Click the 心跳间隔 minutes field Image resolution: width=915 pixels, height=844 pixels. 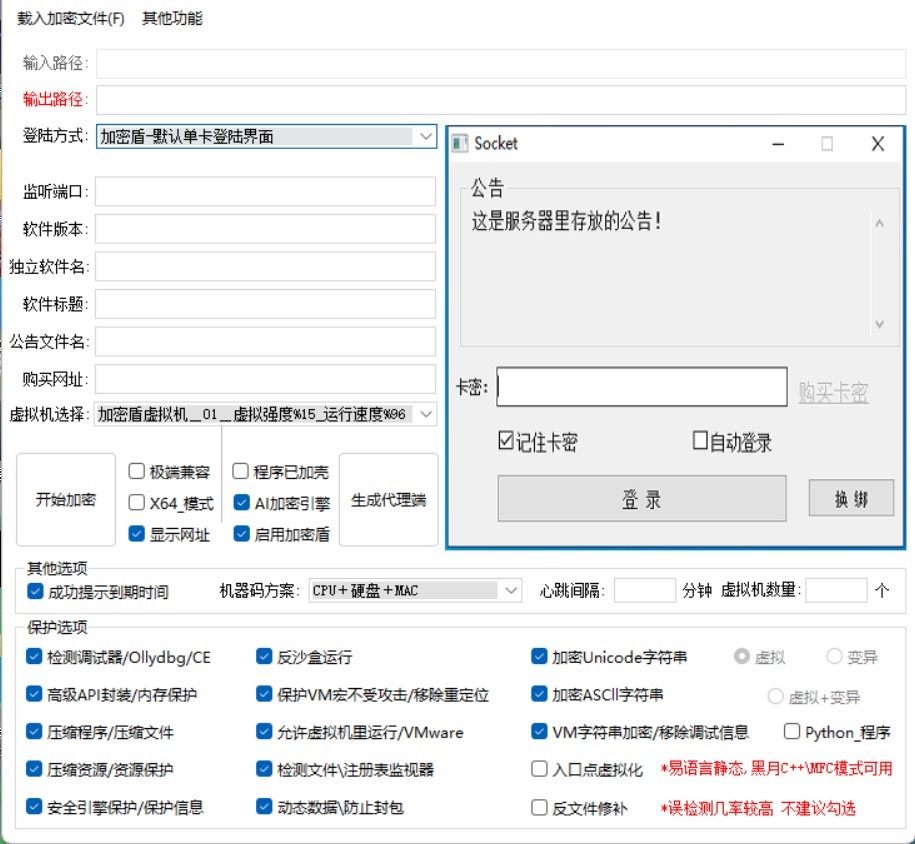(644, 591)
